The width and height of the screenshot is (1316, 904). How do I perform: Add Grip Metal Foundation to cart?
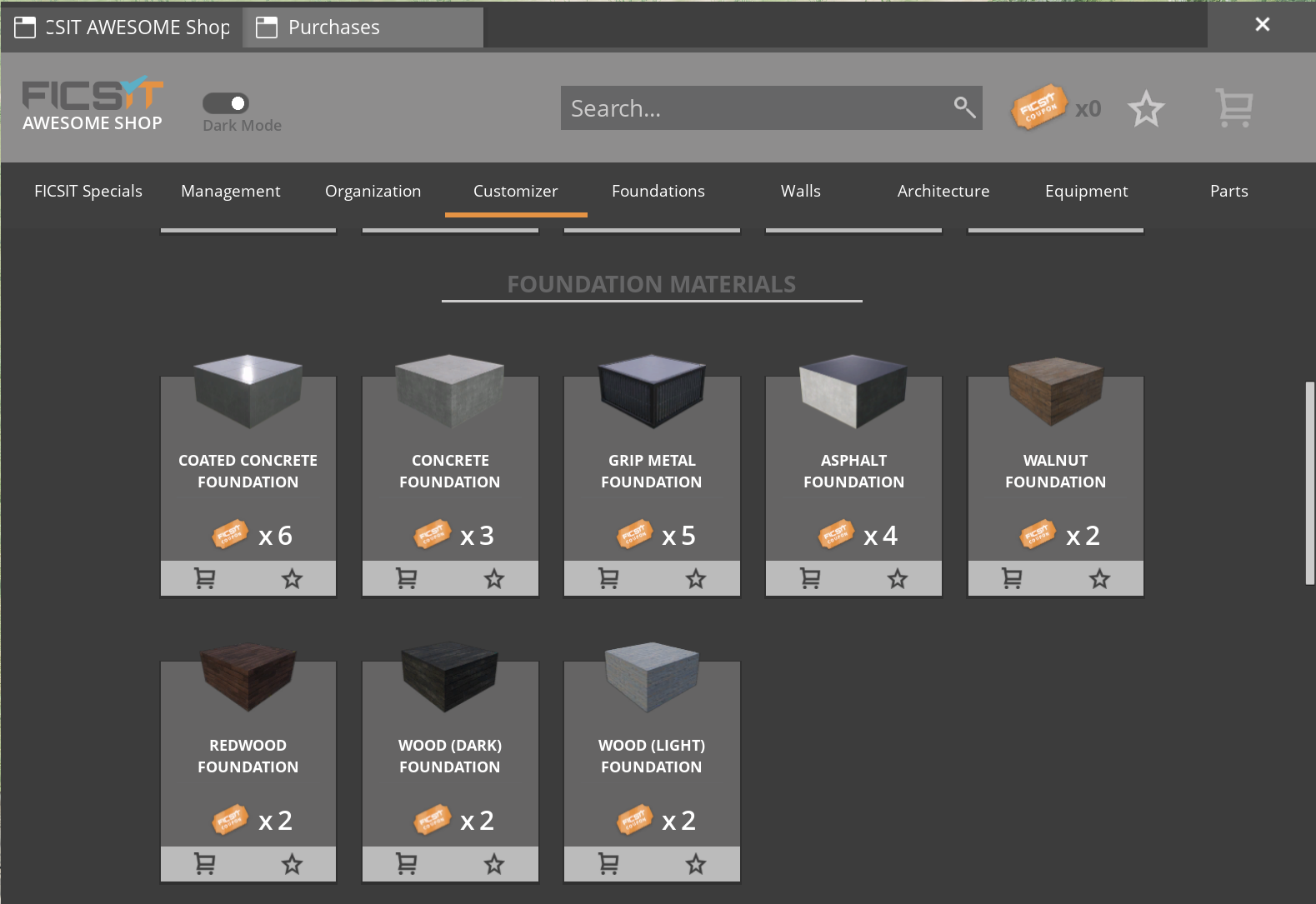[608, 578]
